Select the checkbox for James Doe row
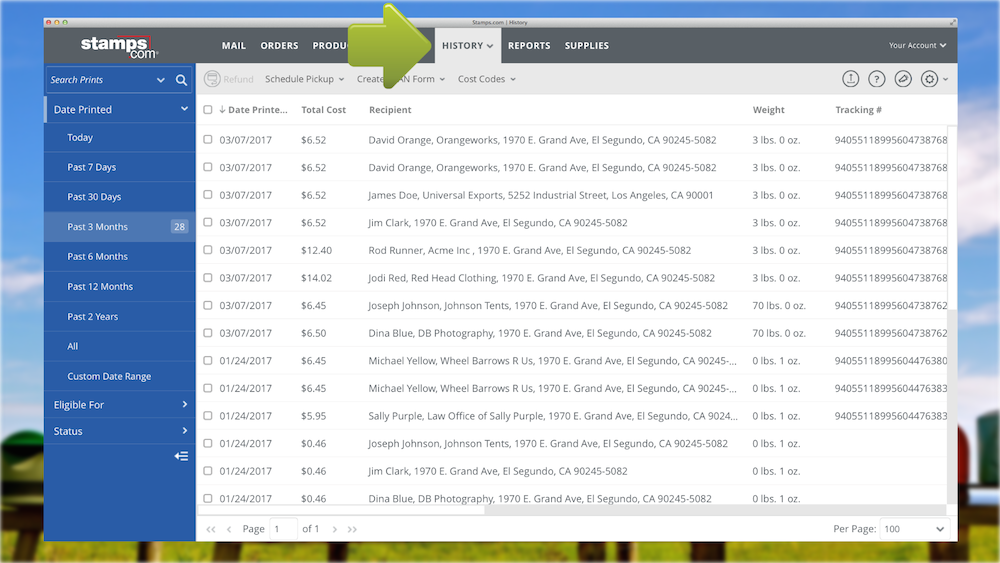1000x563 pixels. click(208, 195)
